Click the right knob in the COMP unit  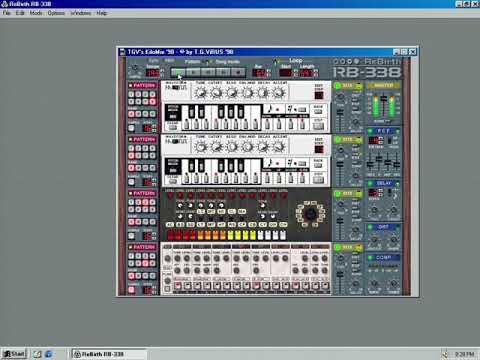click(394, 283)
